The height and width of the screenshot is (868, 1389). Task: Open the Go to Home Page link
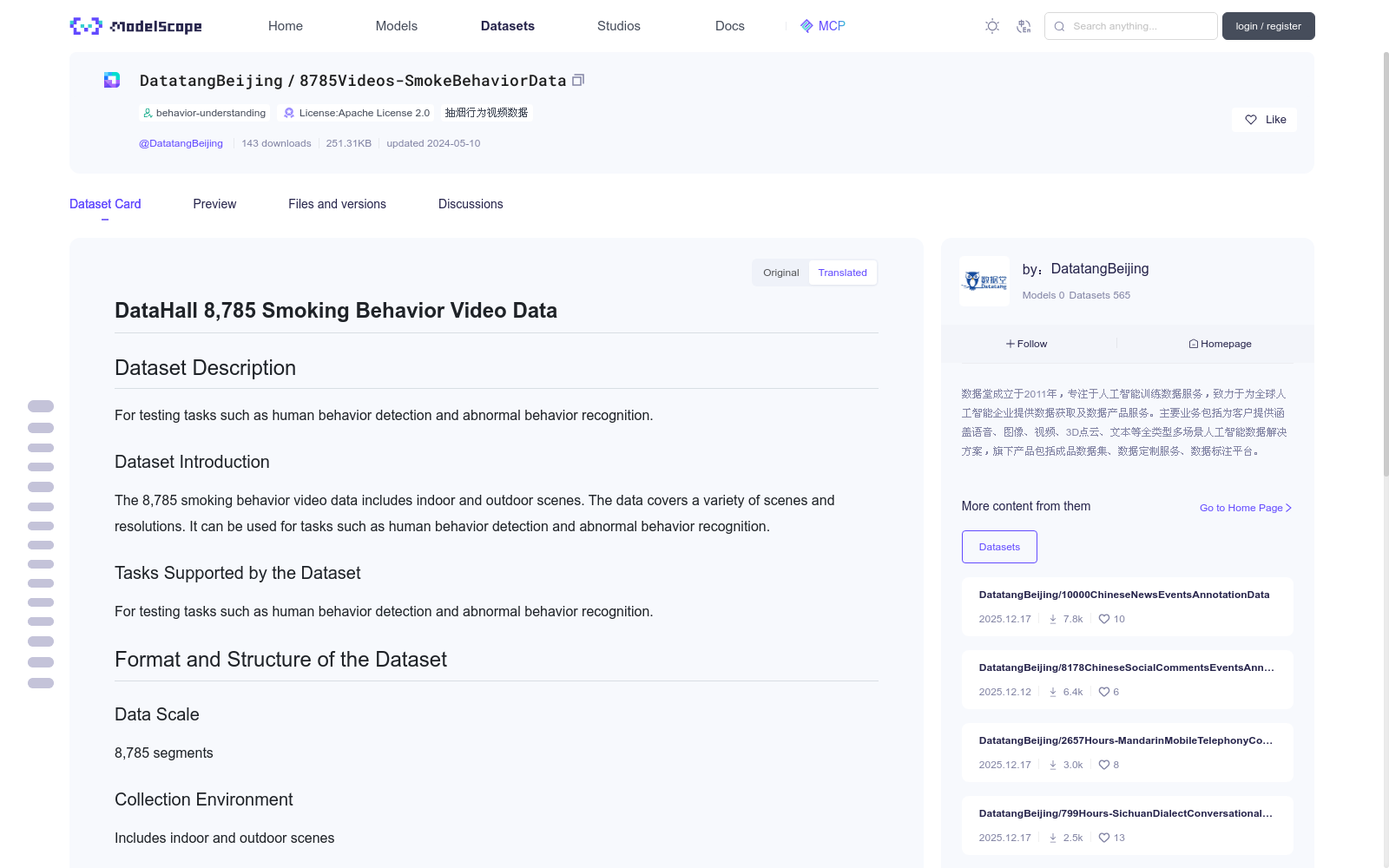tap(1246, 508)
